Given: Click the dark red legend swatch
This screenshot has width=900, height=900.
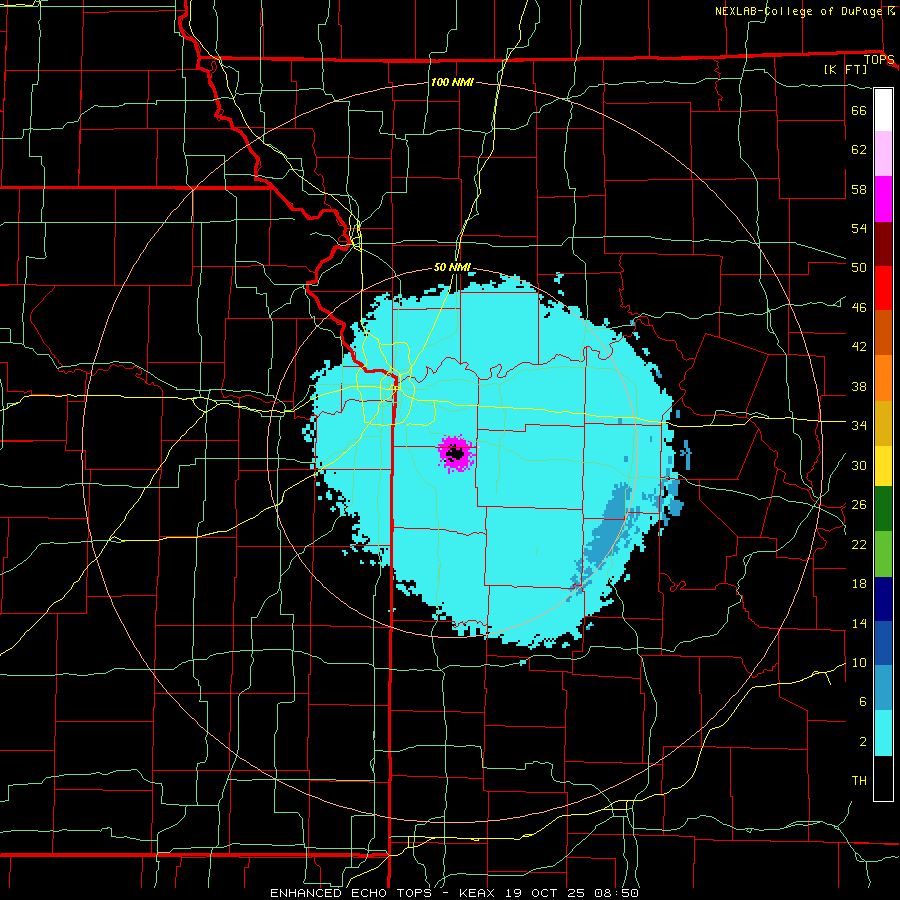Looking at the screenshot, I should [883, 243].
